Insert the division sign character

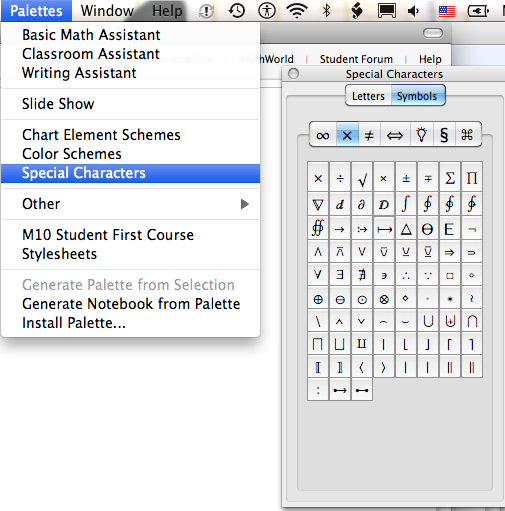pyautogui.click(x=340, y=179)
